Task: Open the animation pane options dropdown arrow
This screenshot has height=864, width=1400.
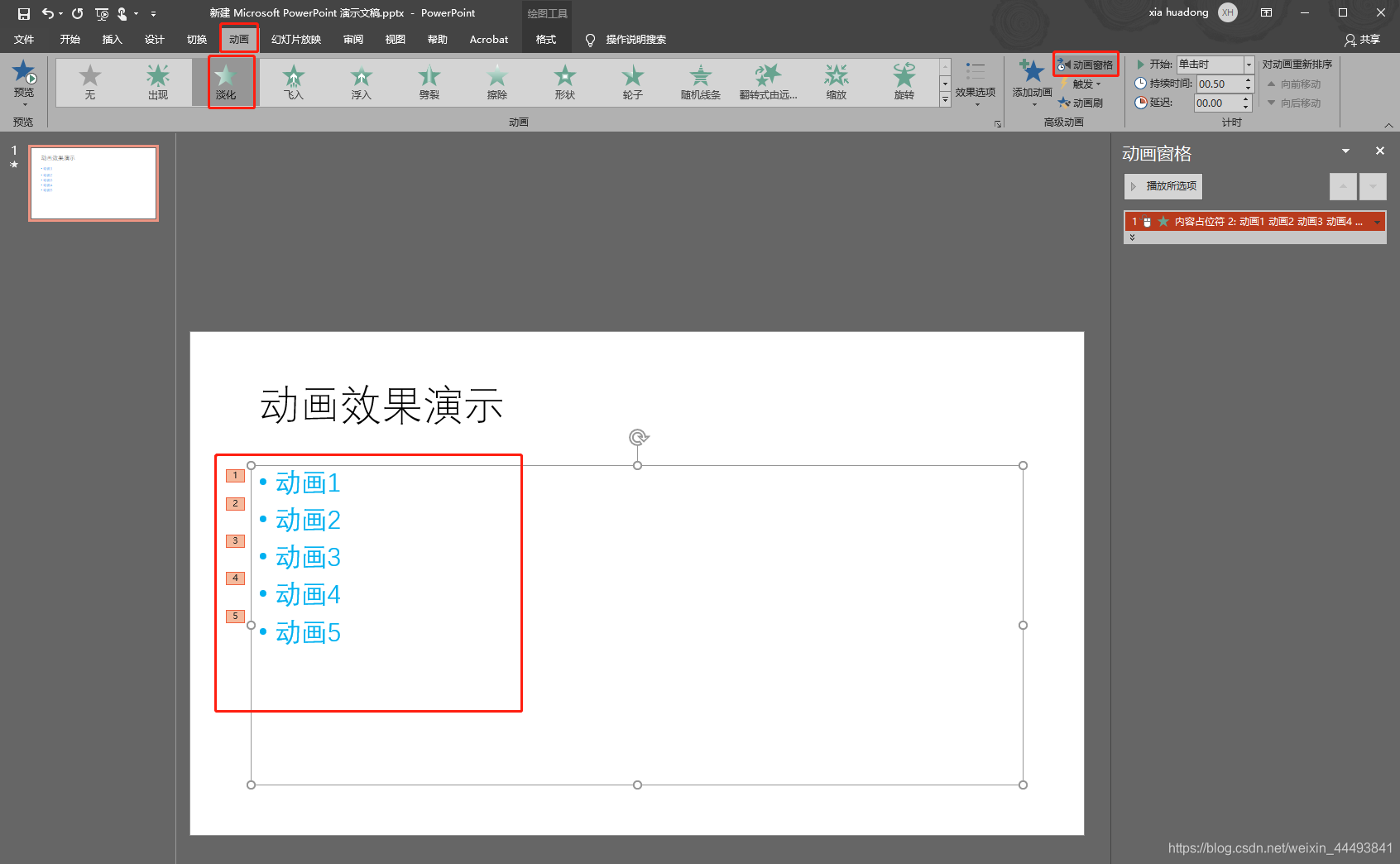Action: (x=1345, y=151)
